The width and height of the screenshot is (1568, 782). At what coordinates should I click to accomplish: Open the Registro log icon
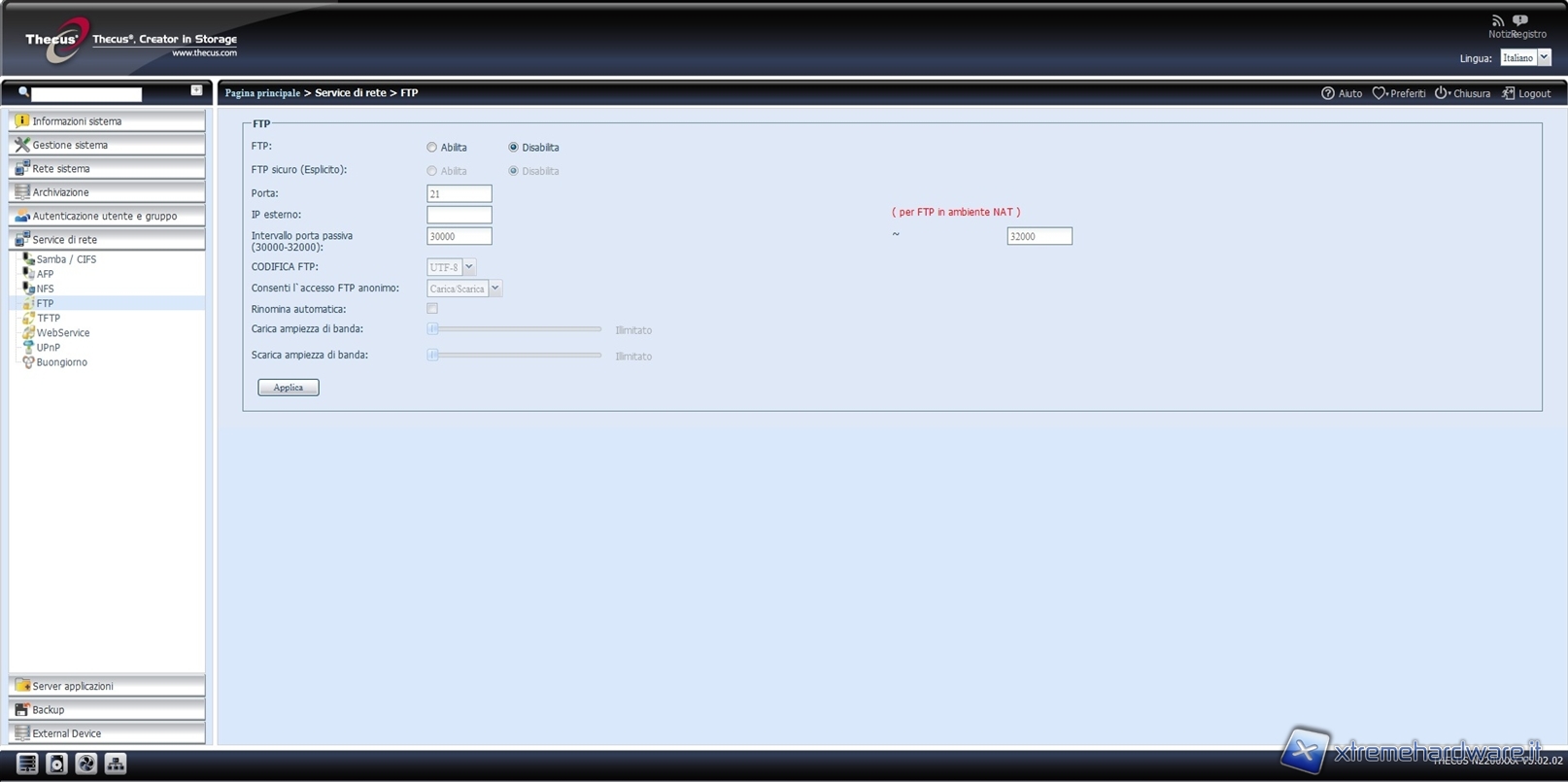1520,20
